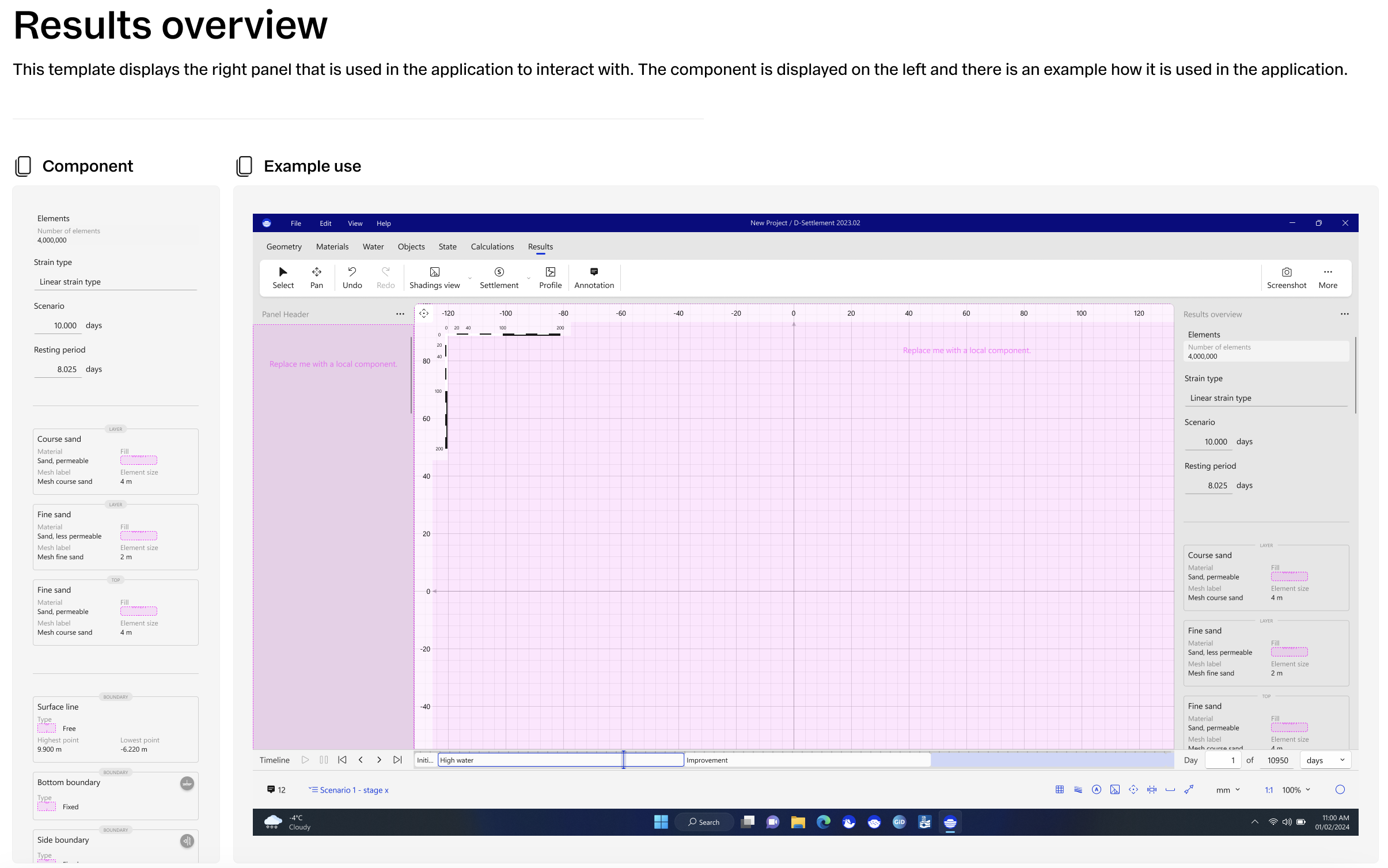
Task: Activate the Annotation tool
Action: point(594,277)
